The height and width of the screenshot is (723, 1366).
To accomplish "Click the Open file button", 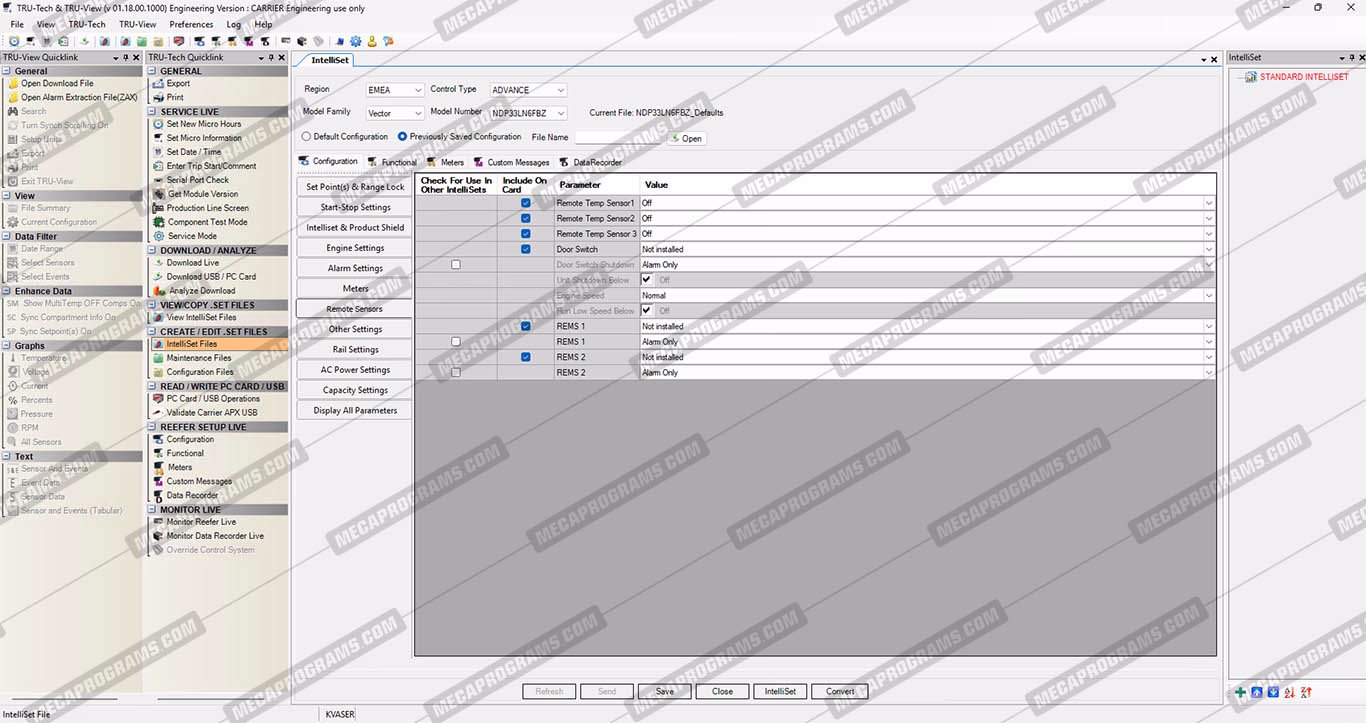I will 686,138.
